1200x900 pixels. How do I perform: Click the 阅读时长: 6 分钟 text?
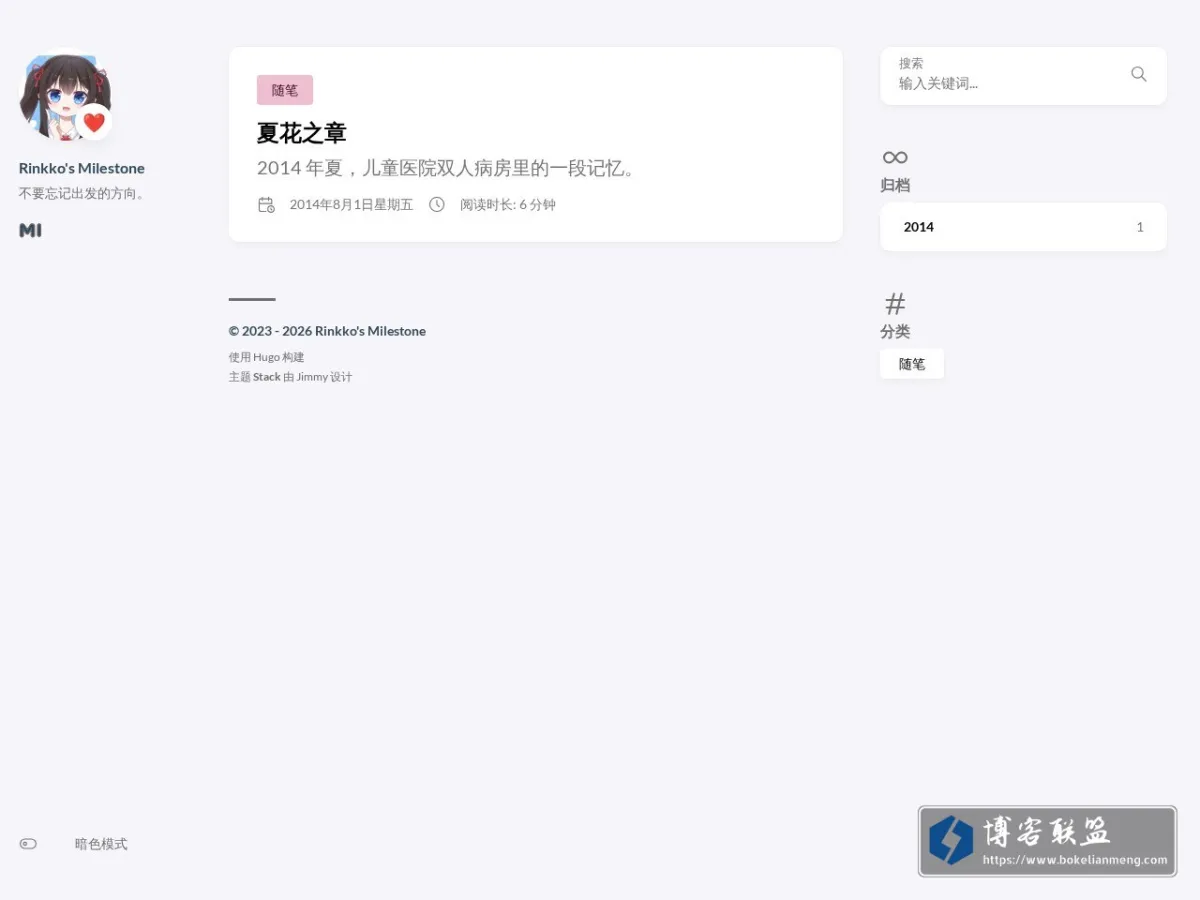pos(508,205)
